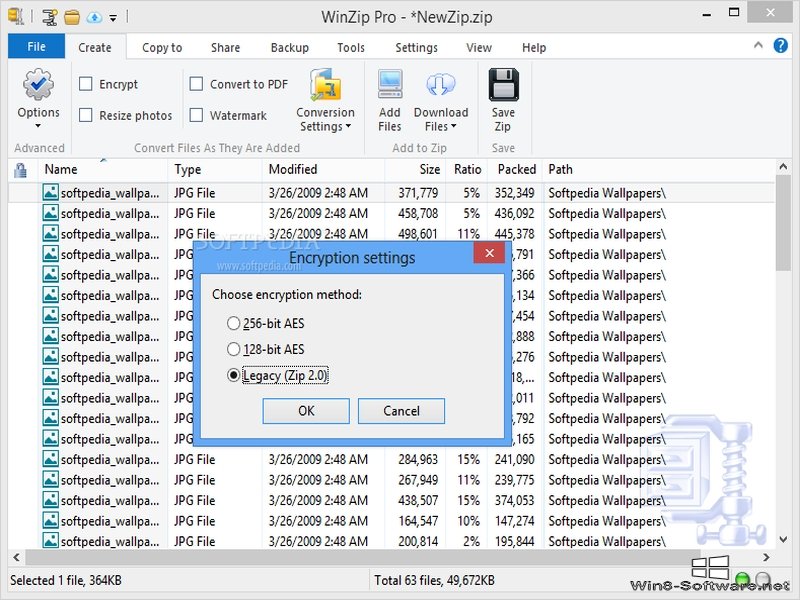Expand the Options dropdown arrow
Screen dimensions: 800x600
pos(38,126)
